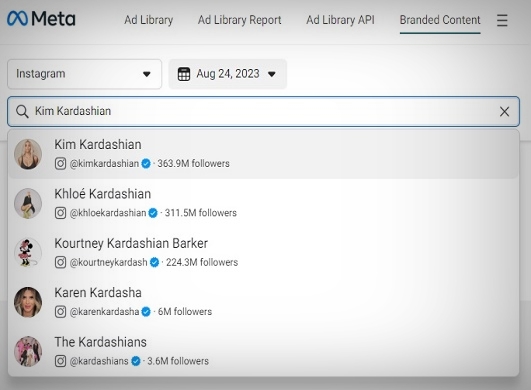The height and width of the screenshot is (390, 531).
Task: Choose the Kim Kardashian suggestion name
Action: click(98, 145)
